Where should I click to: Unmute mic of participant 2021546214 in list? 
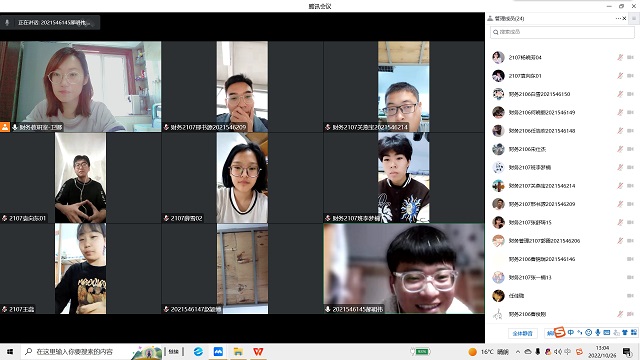620,186
